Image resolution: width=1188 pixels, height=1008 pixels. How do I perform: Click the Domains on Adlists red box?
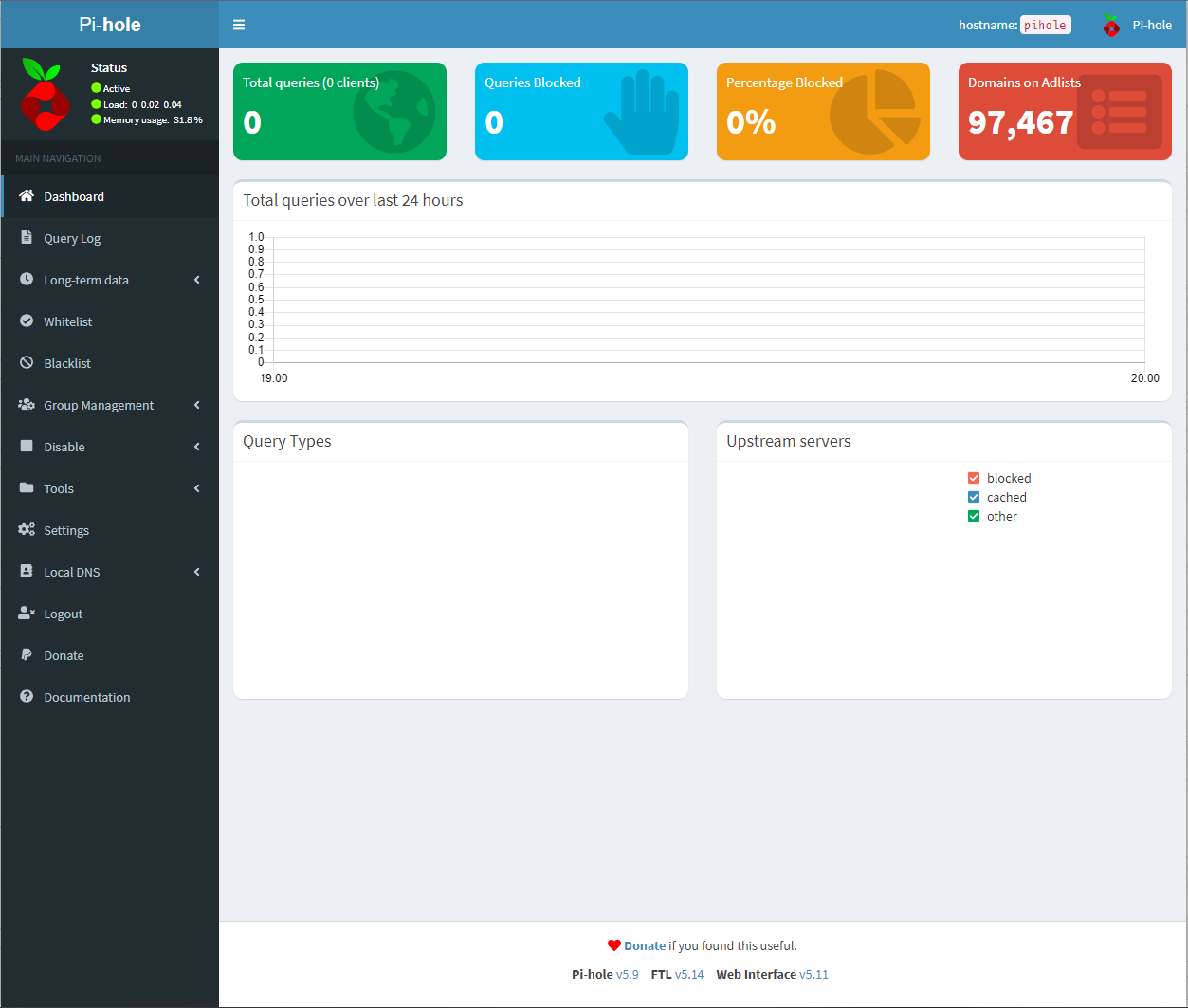pyautogui.click(x=1065, y=112)
